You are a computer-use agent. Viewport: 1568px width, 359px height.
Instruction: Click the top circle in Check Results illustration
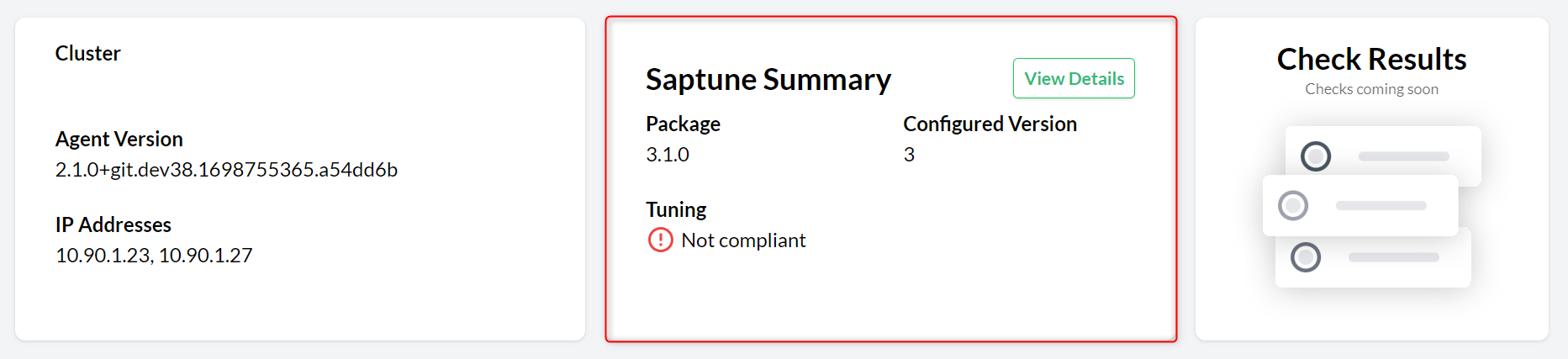pyautogui.click(x=1316, y=156)
